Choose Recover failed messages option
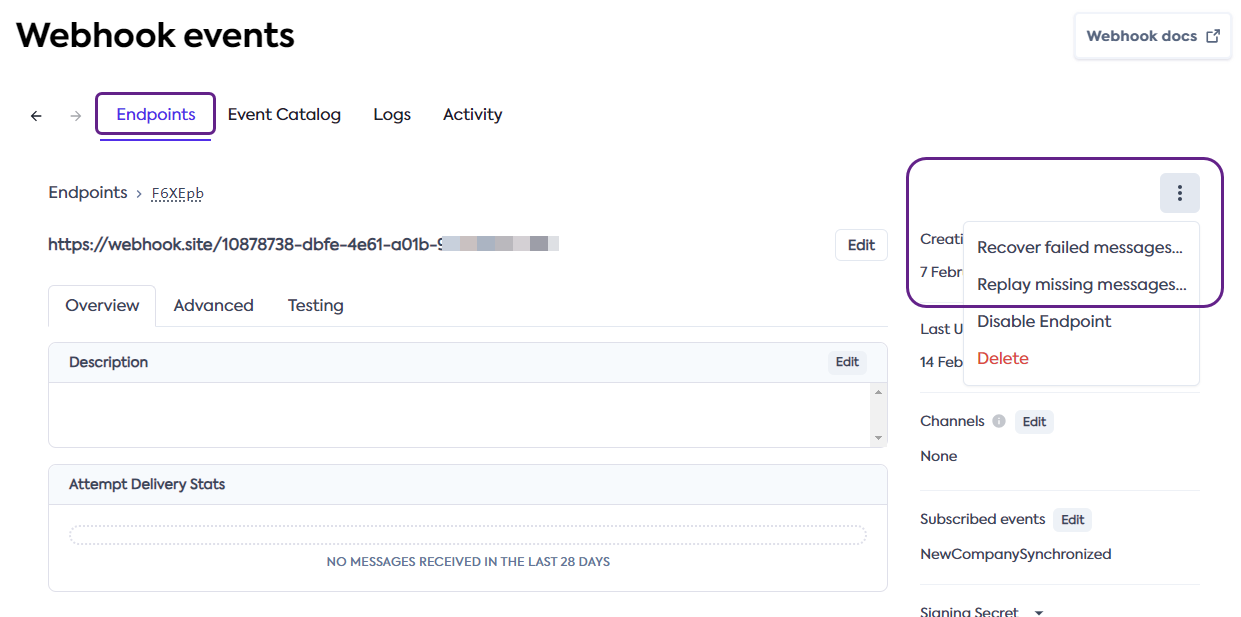The width and height of the screenshot is (1241, 617). pos(1079,248)
